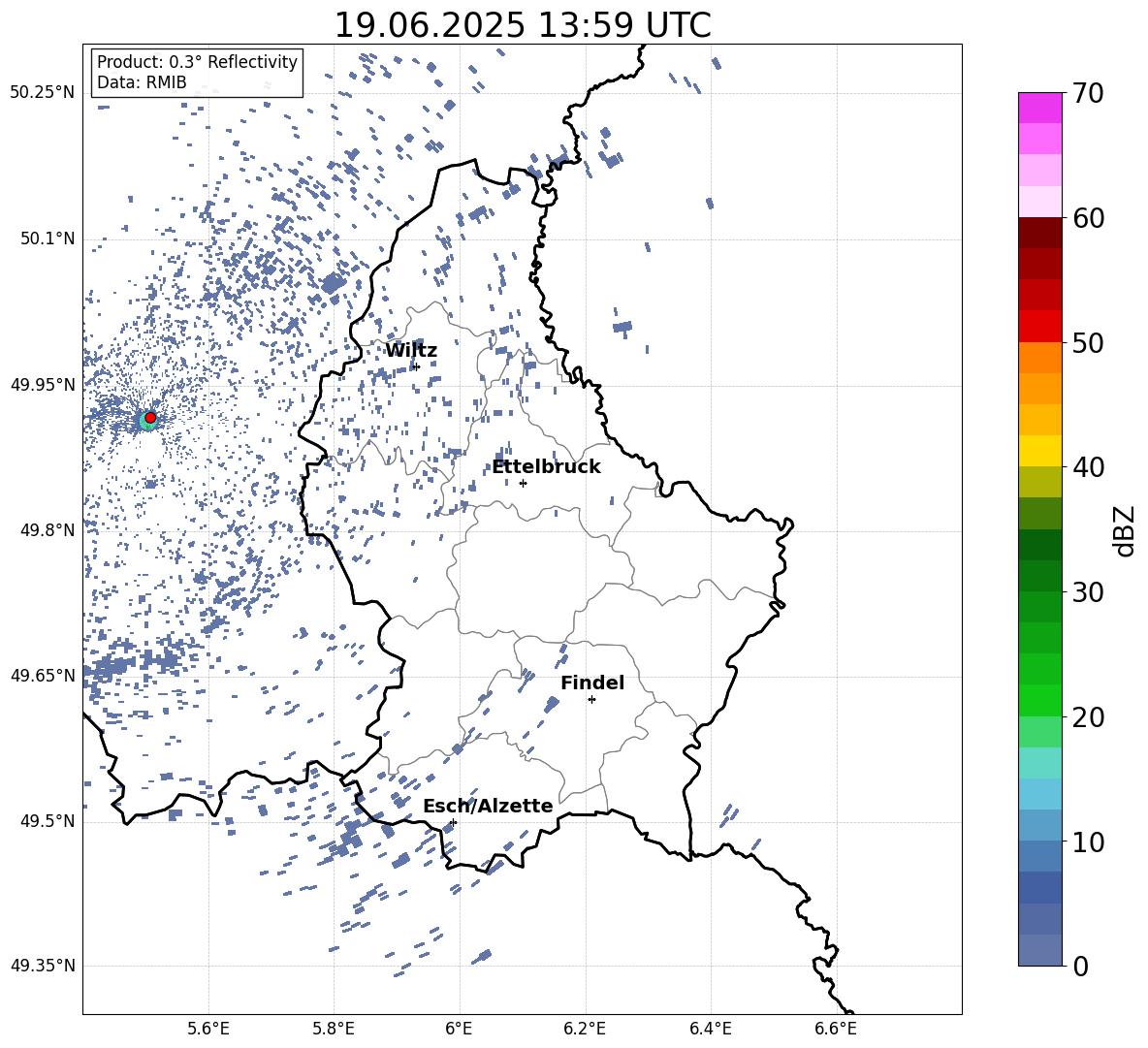1148x1048 pixels.
Task: Click the colorbar tick label 30
Action: tap(1088, 592)
